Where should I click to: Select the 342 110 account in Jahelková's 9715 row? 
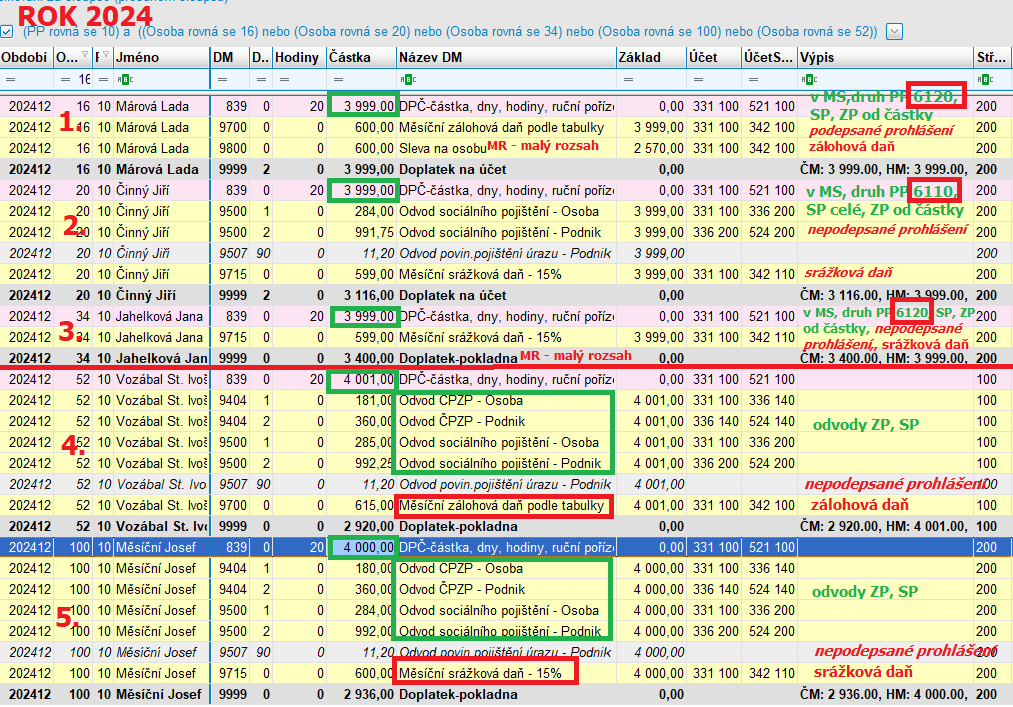click(769, 337)
